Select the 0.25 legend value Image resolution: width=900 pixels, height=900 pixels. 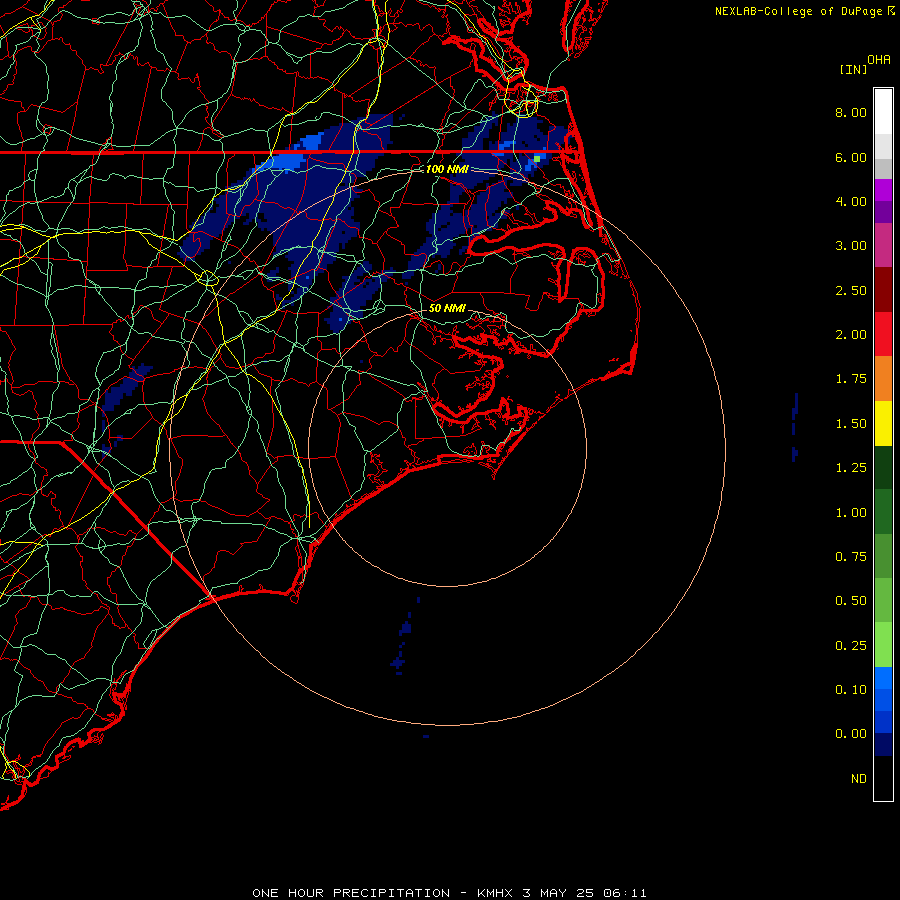tap(851, 646)
